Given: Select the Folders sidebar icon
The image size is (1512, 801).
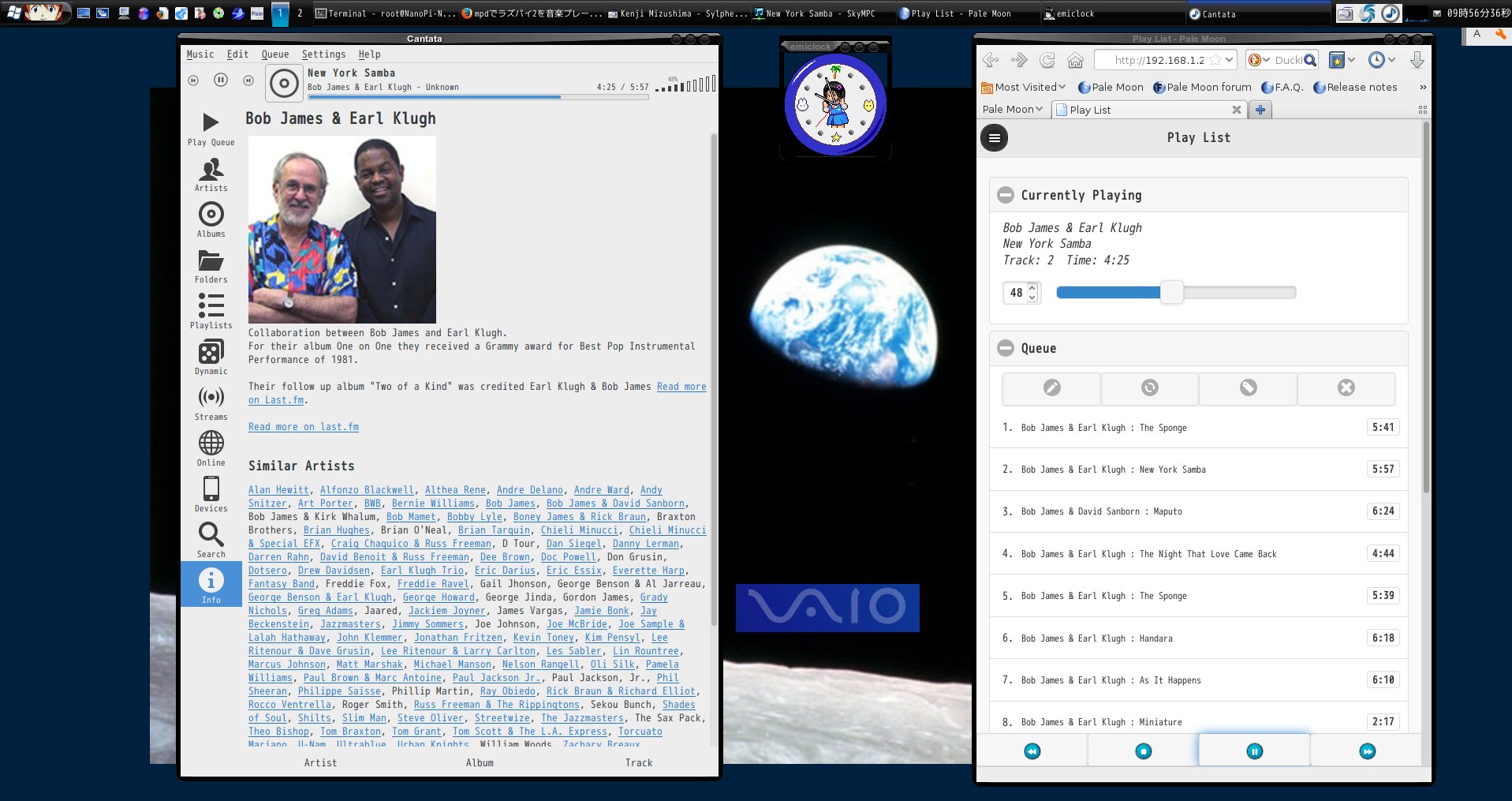Looking at the screenshot, I should [x=211, y=265].
